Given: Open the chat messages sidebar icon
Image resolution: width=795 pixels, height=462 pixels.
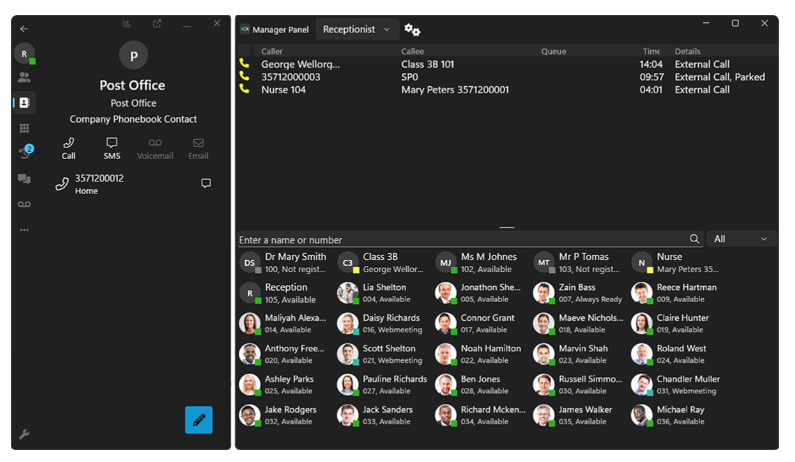Looking at the screenshot, I should click(x=24, y=179).
